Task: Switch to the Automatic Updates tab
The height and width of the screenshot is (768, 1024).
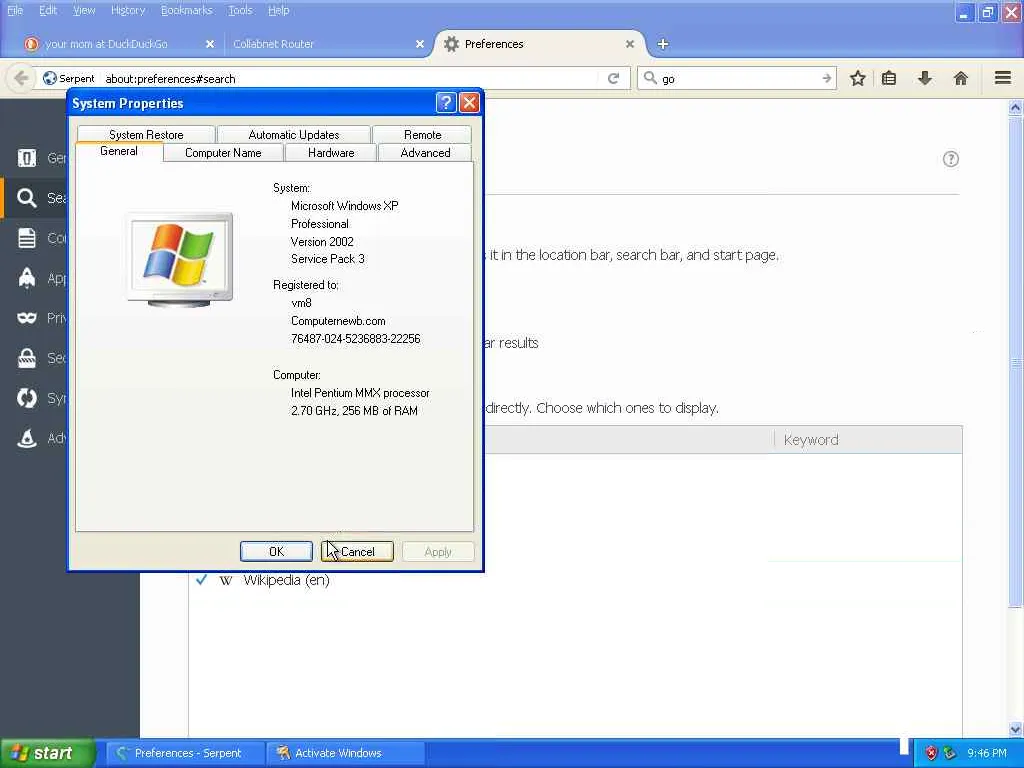Action: click(294, 135)
